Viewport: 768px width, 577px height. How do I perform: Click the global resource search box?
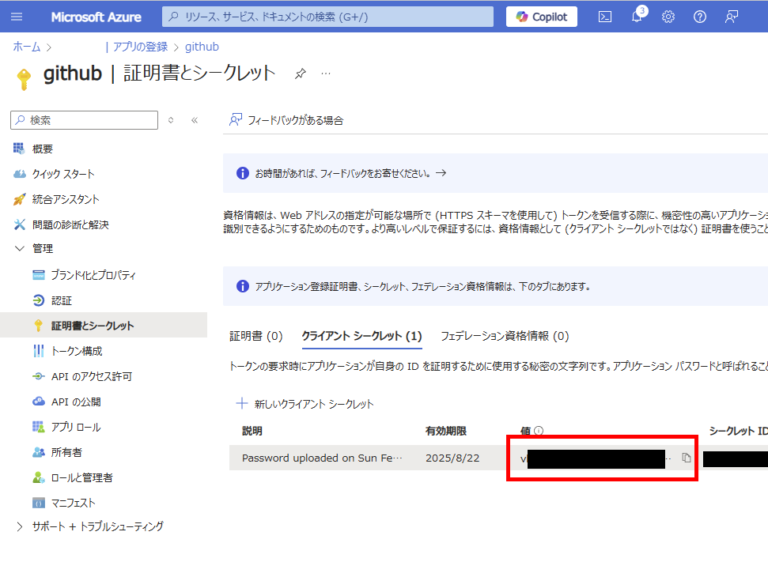pos(328,17)
